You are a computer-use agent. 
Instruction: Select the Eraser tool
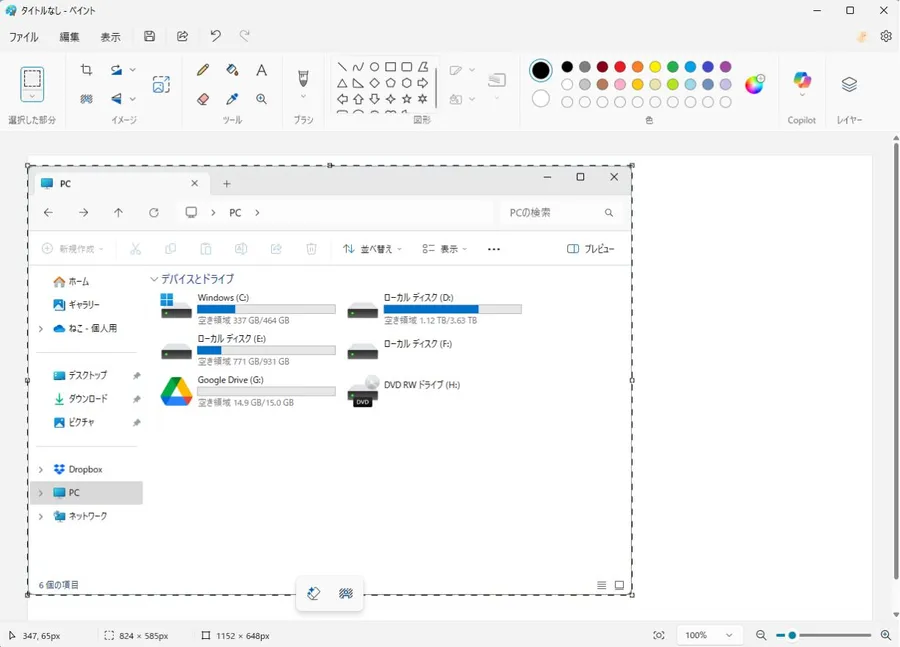(x=203, y=99)
